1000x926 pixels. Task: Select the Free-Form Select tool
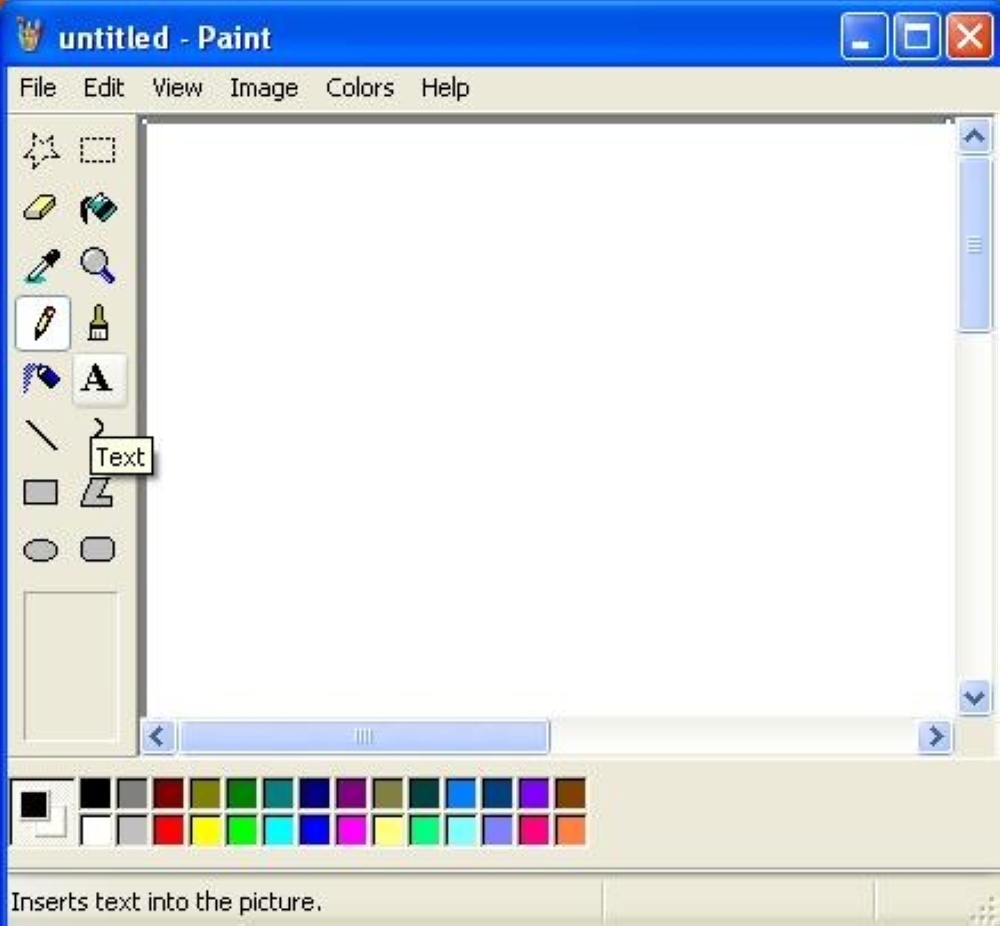41,151
